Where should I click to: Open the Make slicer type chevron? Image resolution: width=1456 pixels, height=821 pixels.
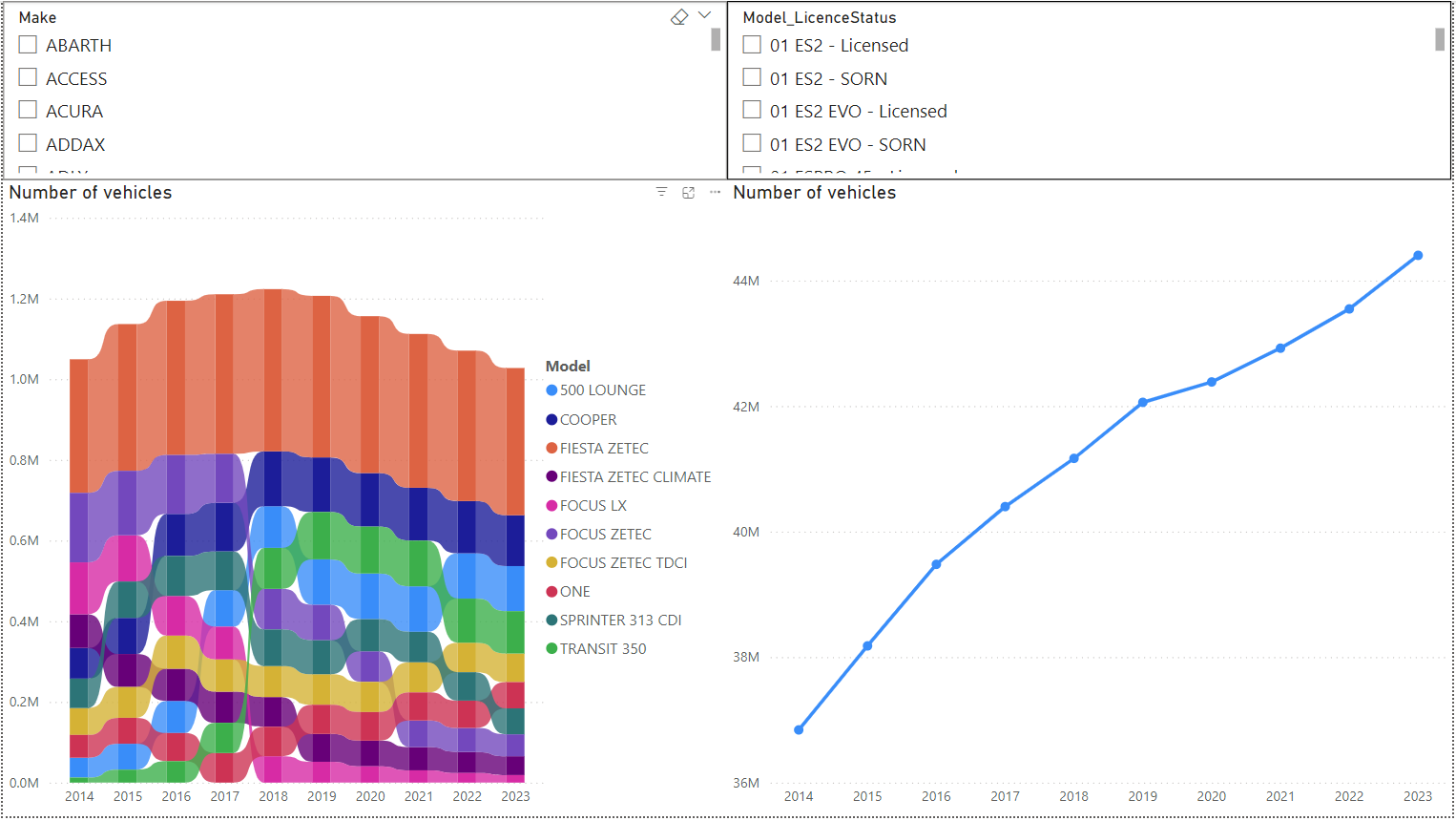click(705, 15)
